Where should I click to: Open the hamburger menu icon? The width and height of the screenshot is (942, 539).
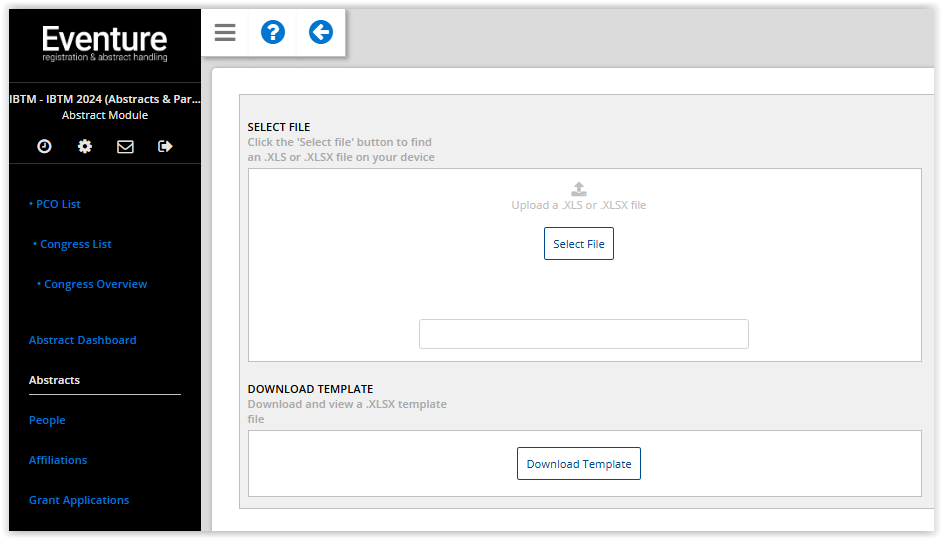tap(225, 32)
